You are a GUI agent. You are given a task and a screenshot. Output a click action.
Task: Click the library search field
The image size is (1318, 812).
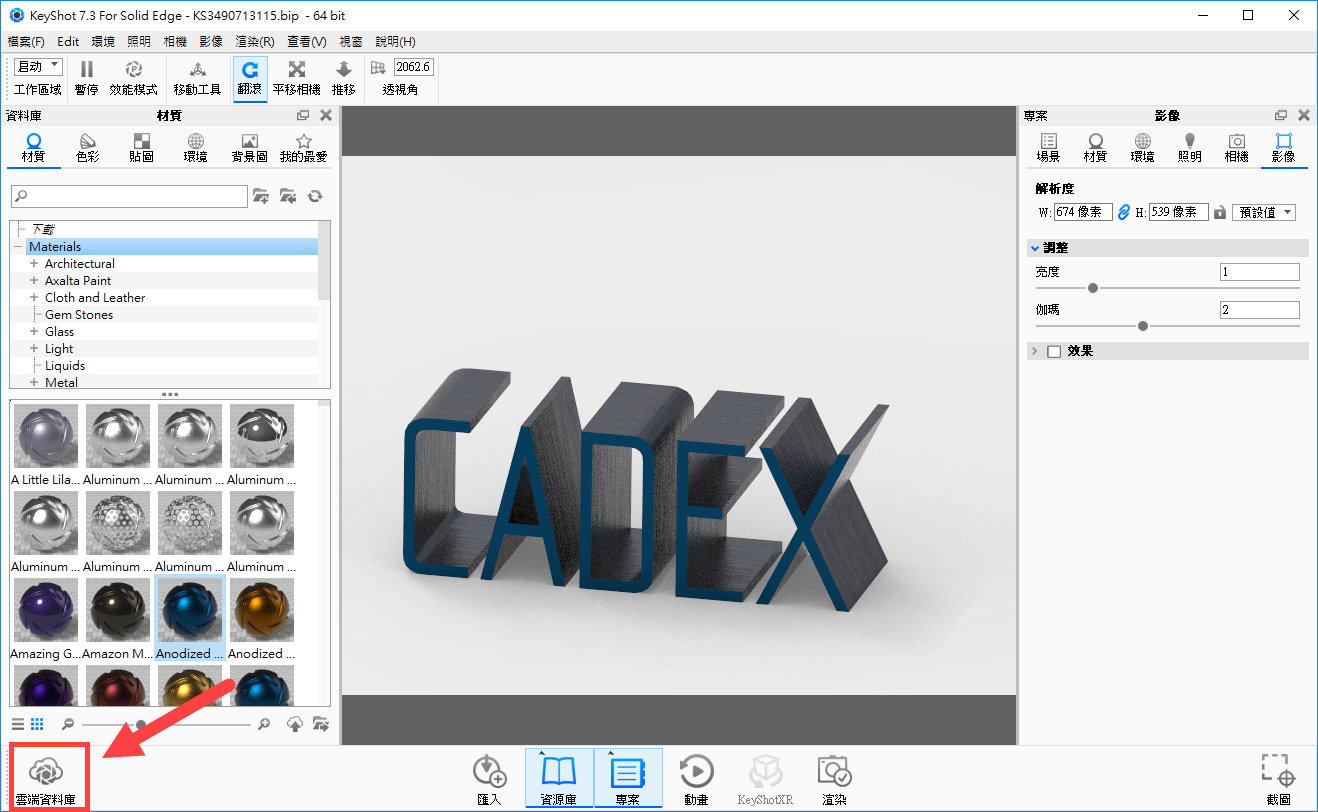click(x=129, y=196)
